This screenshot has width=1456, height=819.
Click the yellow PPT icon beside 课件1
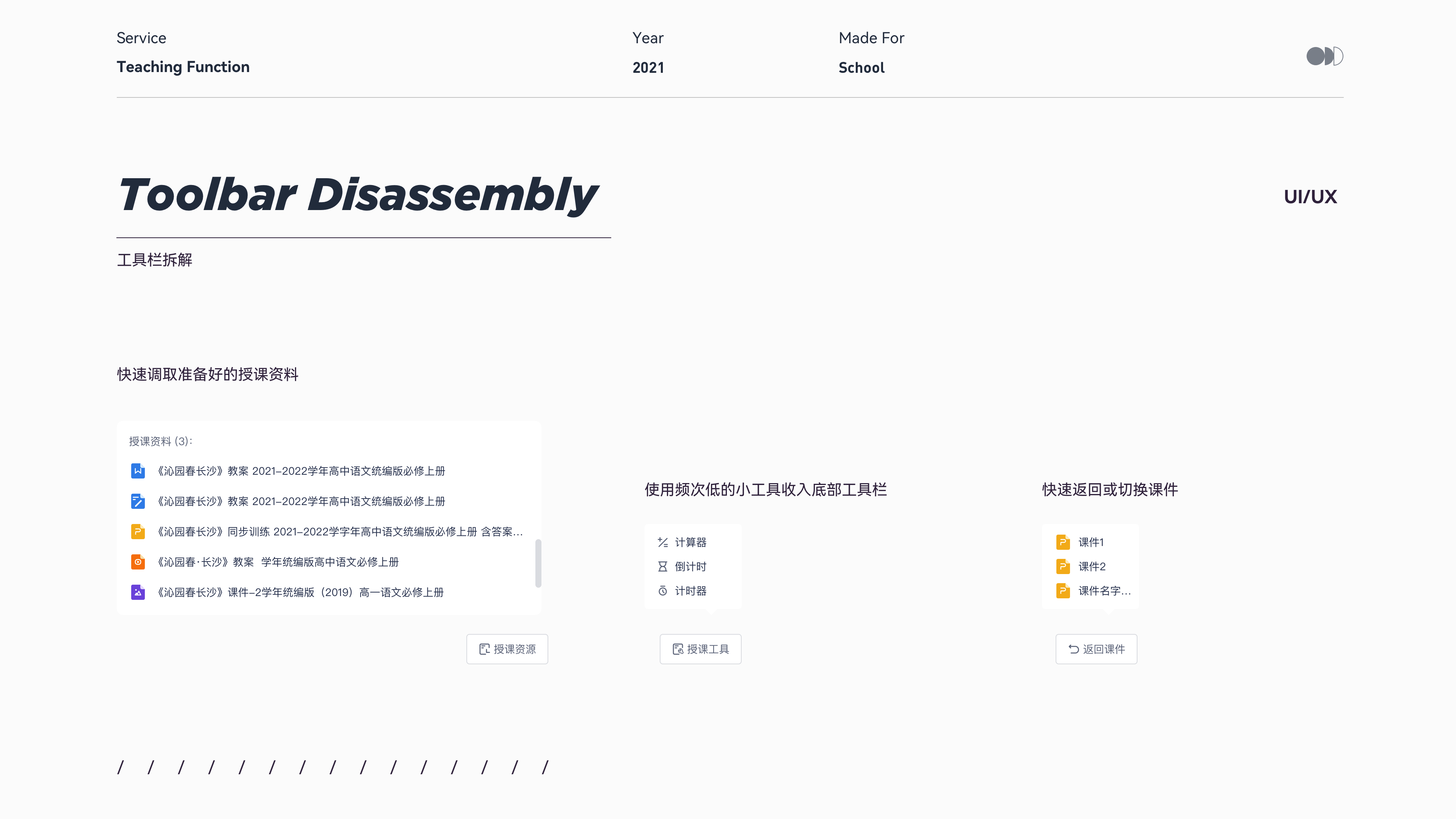point(1062,542)
